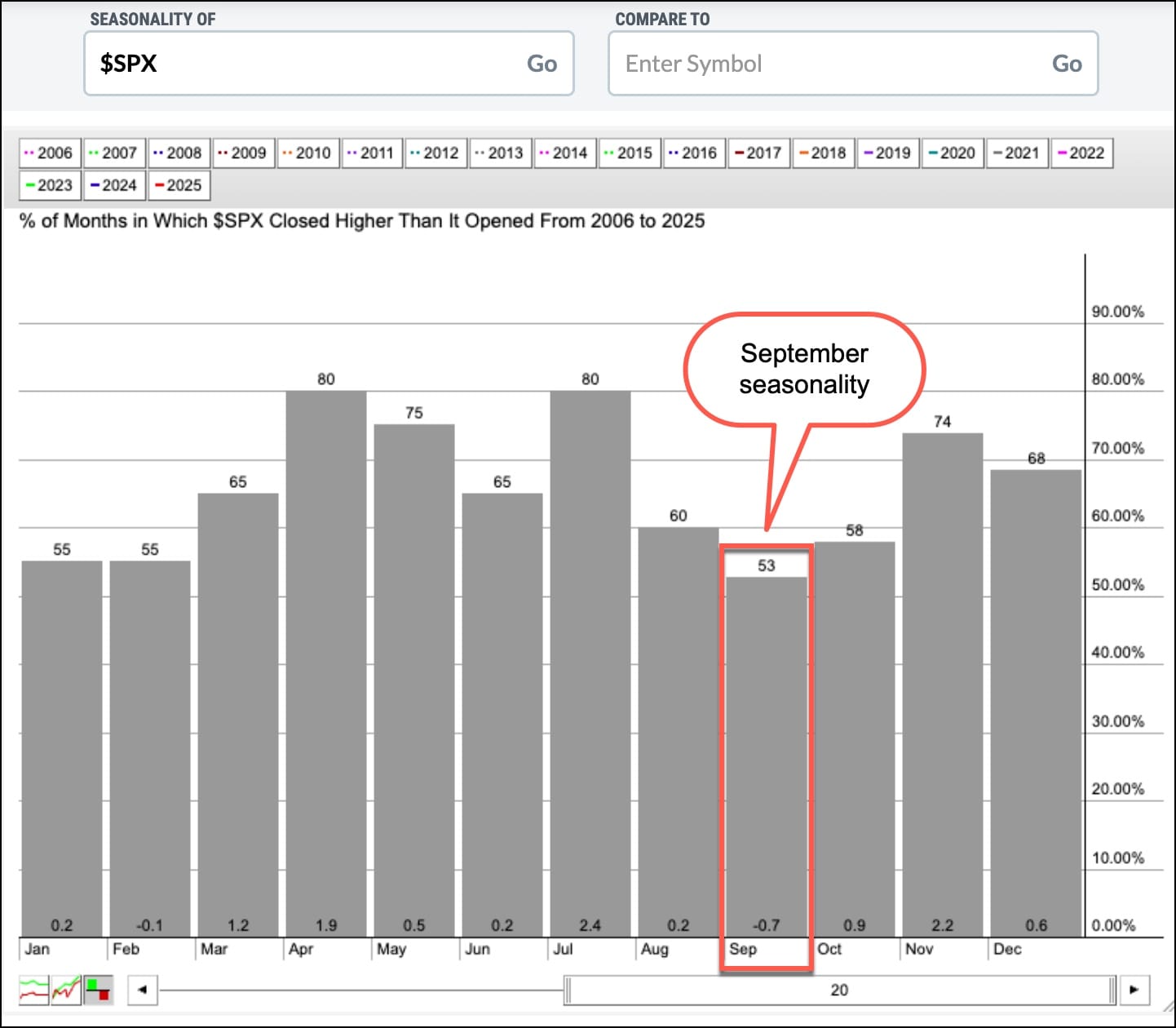Screen dimensions: 1176x1028
Task: Toggle the 2006 year legend
Action: (50, 153)
